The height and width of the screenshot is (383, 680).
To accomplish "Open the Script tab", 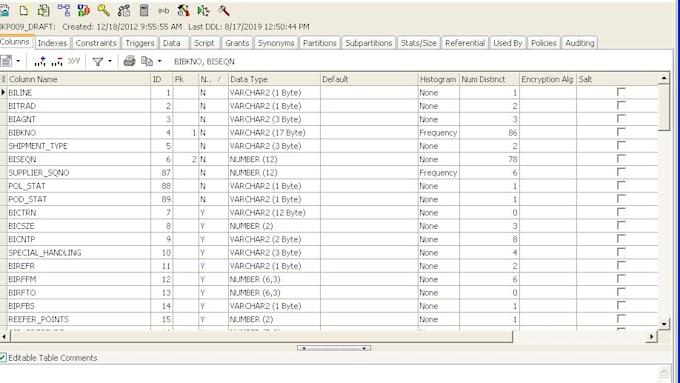I will [204, 43].
